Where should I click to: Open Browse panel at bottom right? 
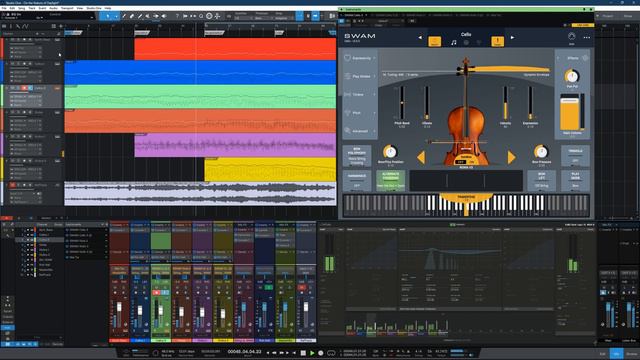pyautogui.click(x=631, y=354)
